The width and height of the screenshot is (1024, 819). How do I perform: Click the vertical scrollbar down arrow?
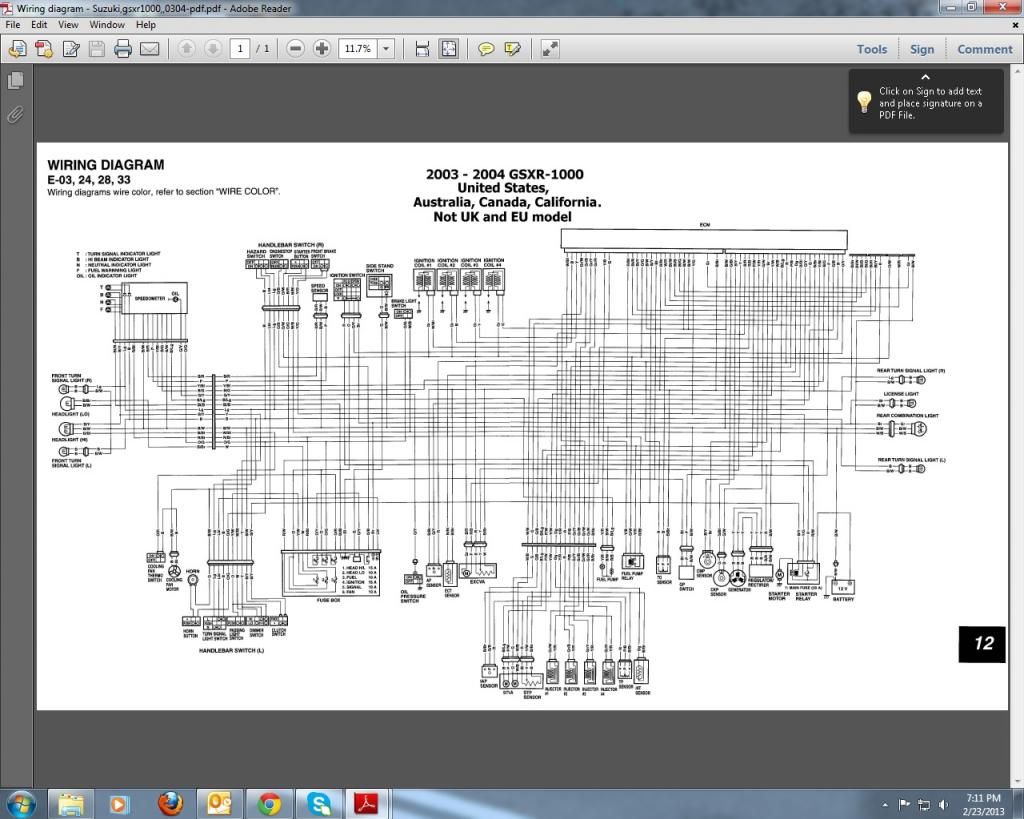(x=1018, y=780)
